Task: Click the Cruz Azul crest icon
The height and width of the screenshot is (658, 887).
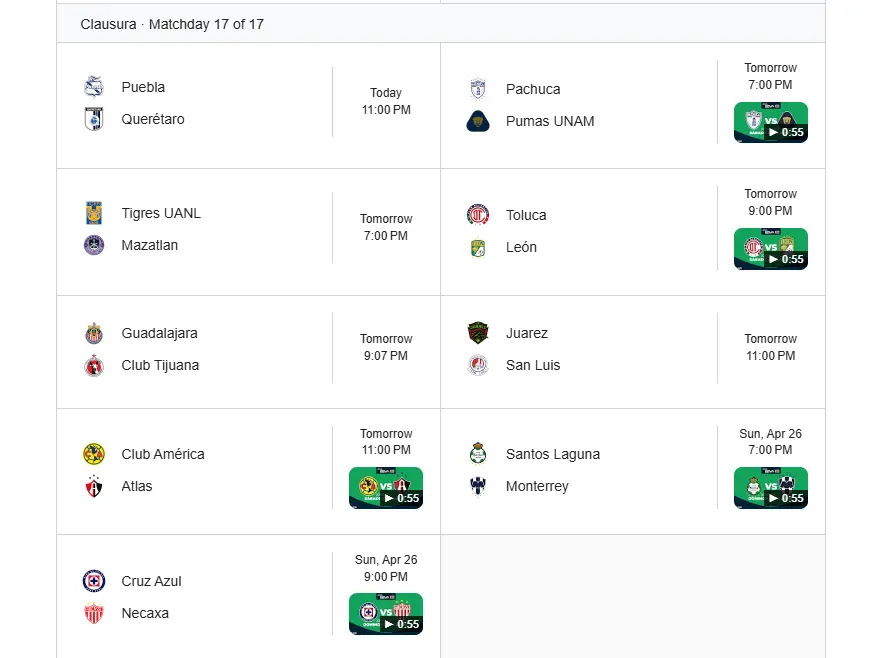Action: 94,581
